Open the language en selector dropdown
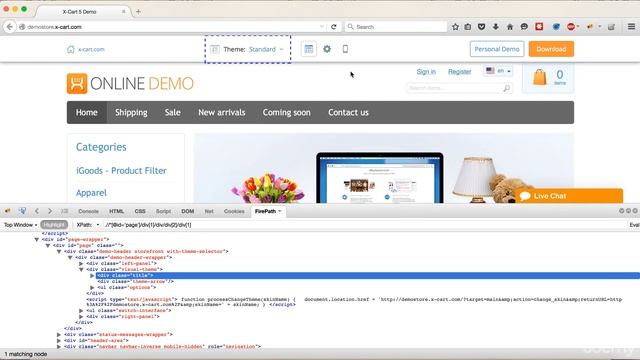The image size is (640, 360). coord(498,71)
